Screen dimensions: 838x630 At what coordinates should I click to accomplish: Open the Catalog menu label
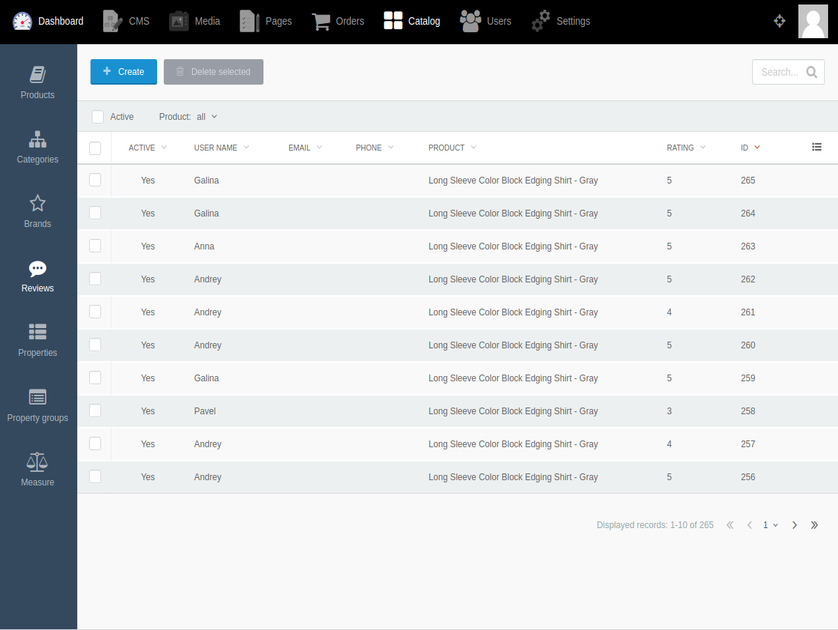tap(424, 21)
